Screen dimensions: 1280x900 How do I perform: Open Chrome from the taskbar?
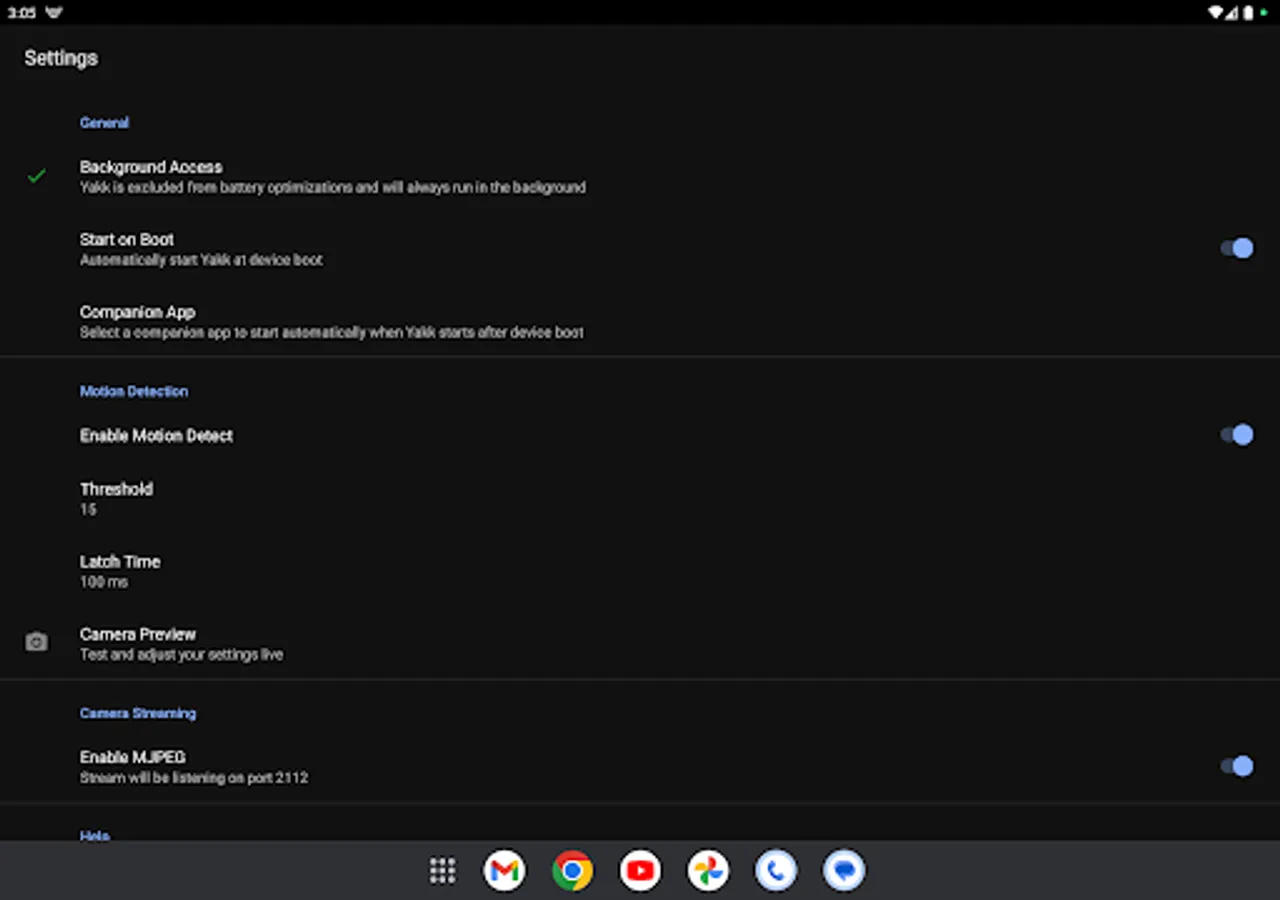[x=572, y=870]
